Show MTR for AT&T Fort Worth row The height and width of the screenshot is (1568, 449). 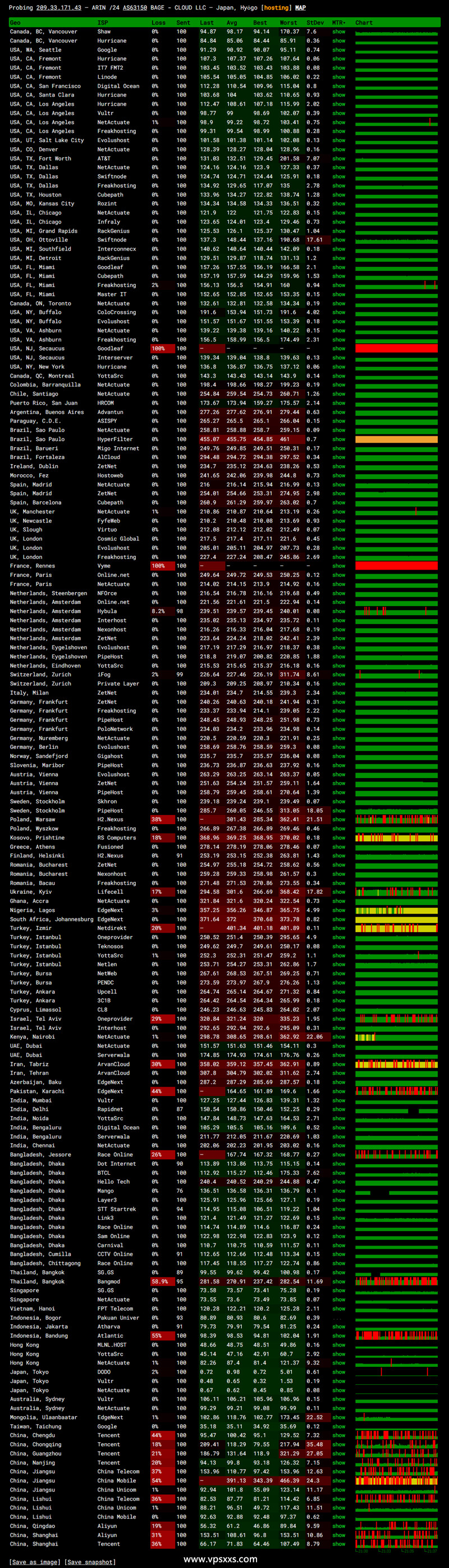click(x=338, y=158)
